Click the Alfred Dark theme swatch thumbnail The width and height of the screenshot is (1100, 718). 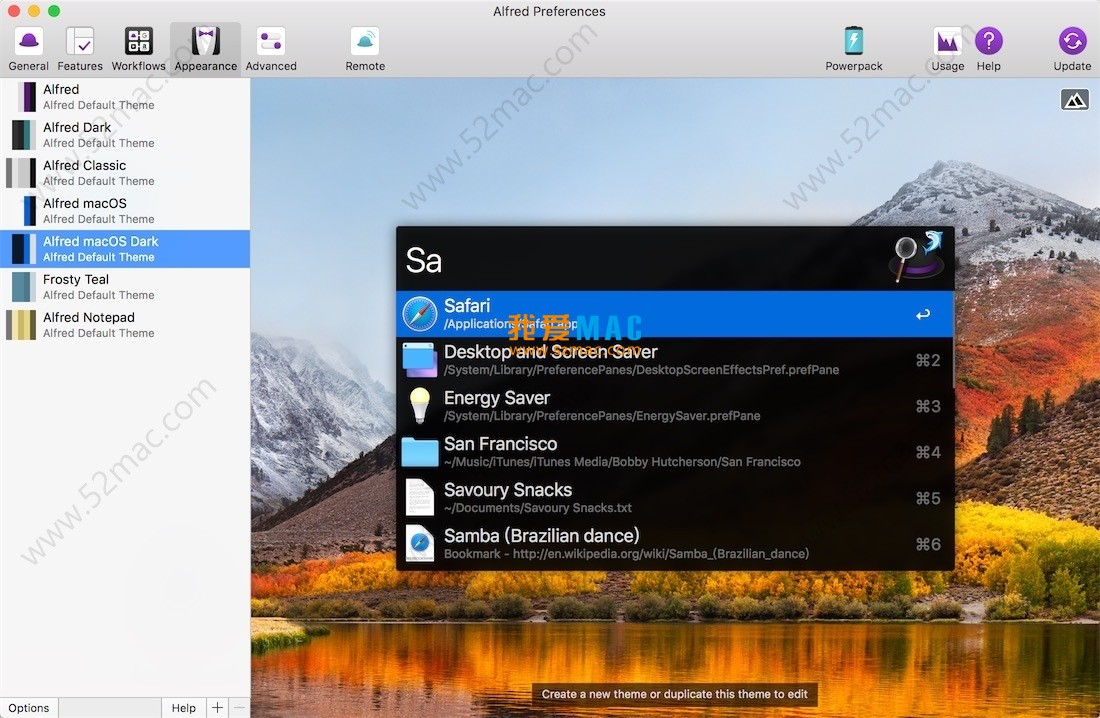(22, 135)
